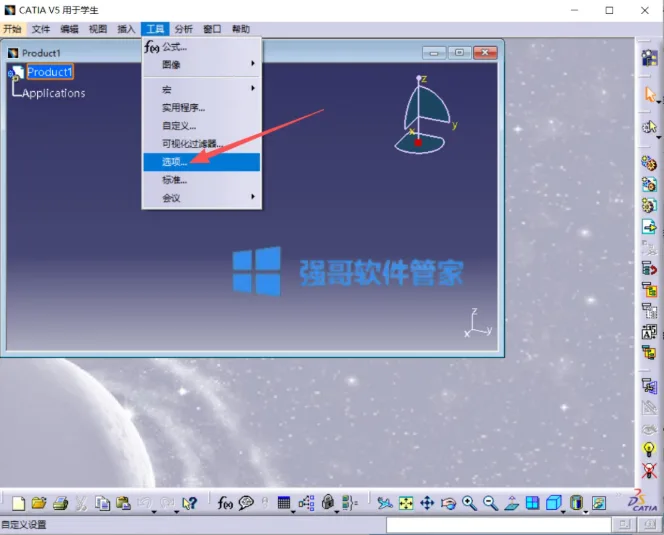Open a file with the folder icon

click(x=39, y=503)
